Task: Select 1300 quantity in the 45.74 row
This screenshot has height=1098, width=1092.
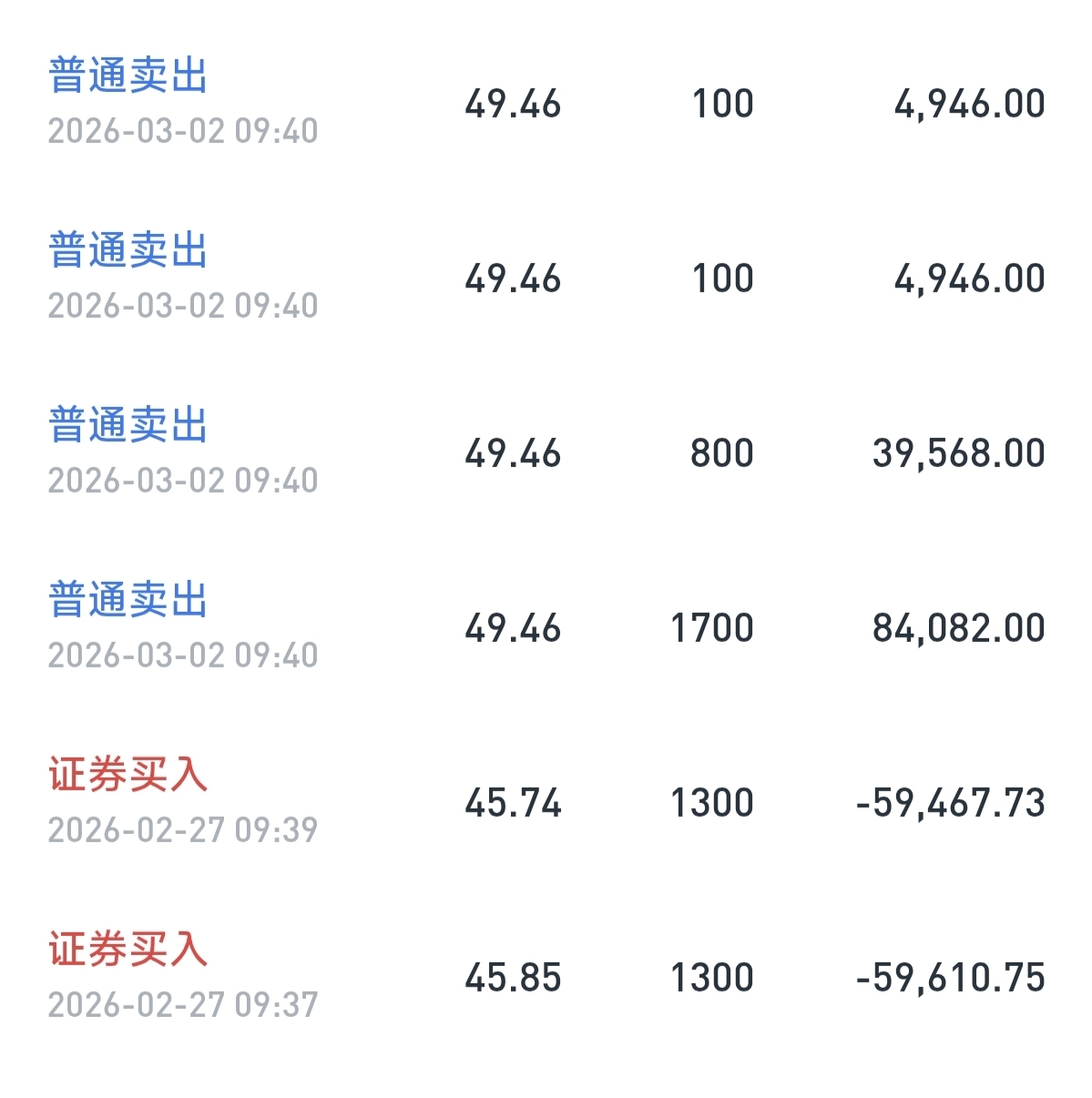Action: click(x=711, y=803)
